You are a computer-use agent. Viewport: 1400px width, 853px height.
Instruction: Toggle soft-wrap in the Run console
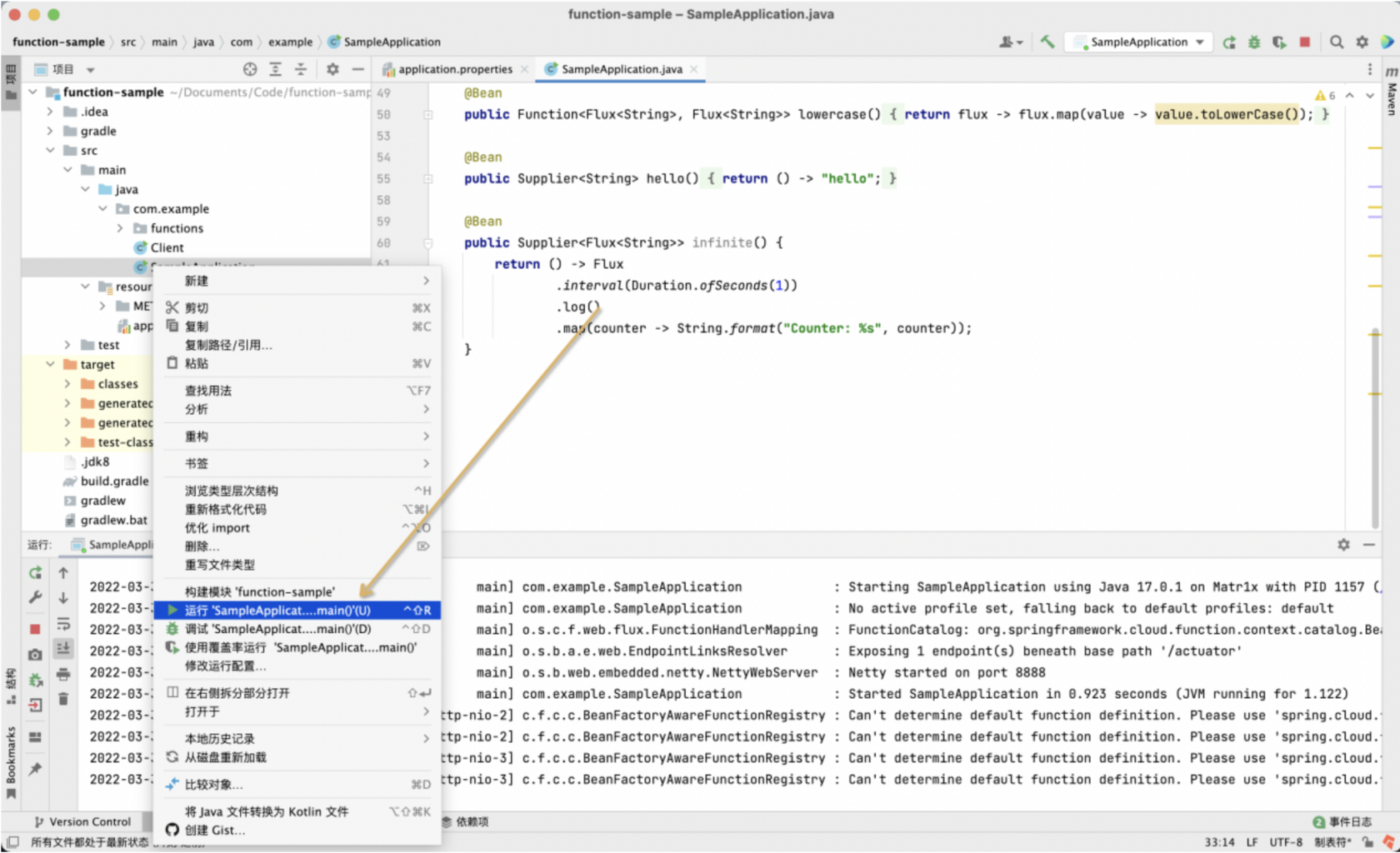coord(63,624)
